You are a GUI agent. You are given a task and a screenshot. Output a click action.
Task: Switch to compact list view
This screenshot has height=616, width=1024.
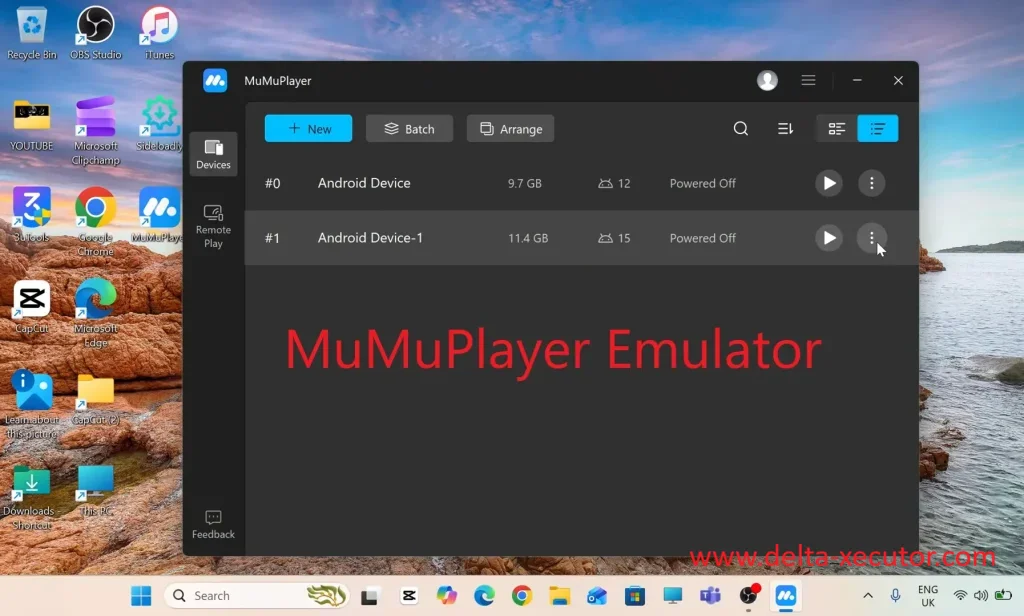click(x=878, y=129)
